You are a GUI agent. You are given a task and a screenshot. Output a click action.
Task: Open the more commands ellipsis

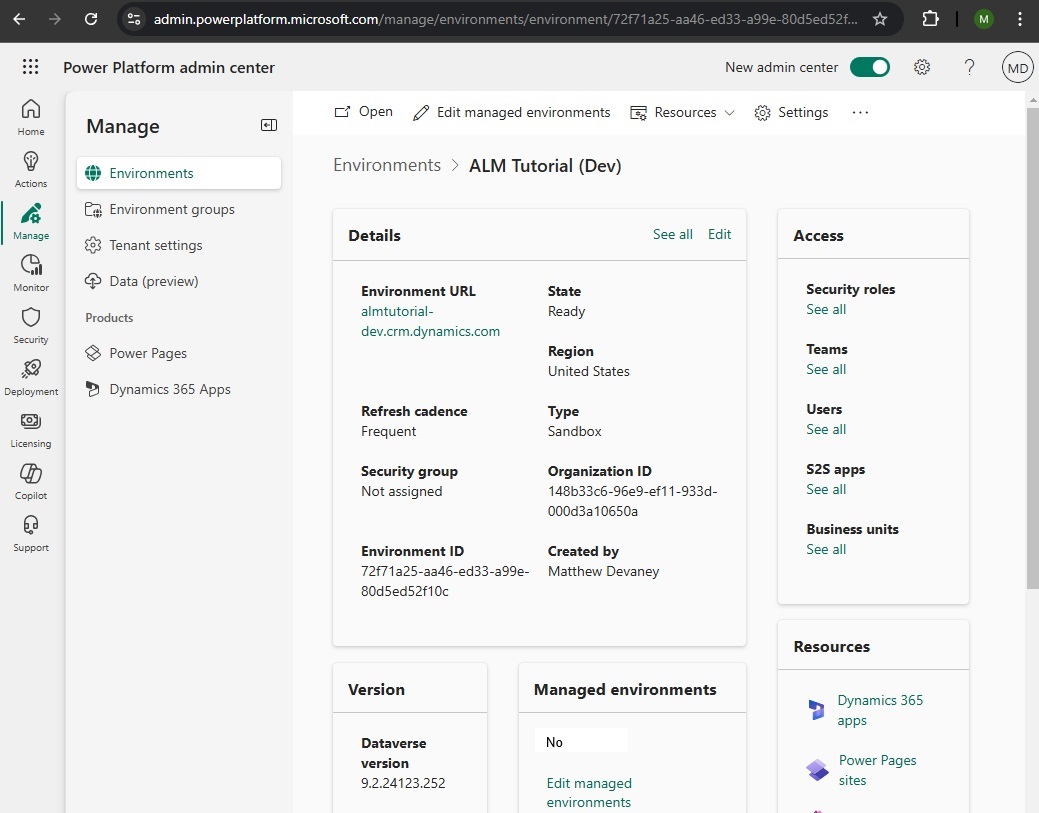860,113
